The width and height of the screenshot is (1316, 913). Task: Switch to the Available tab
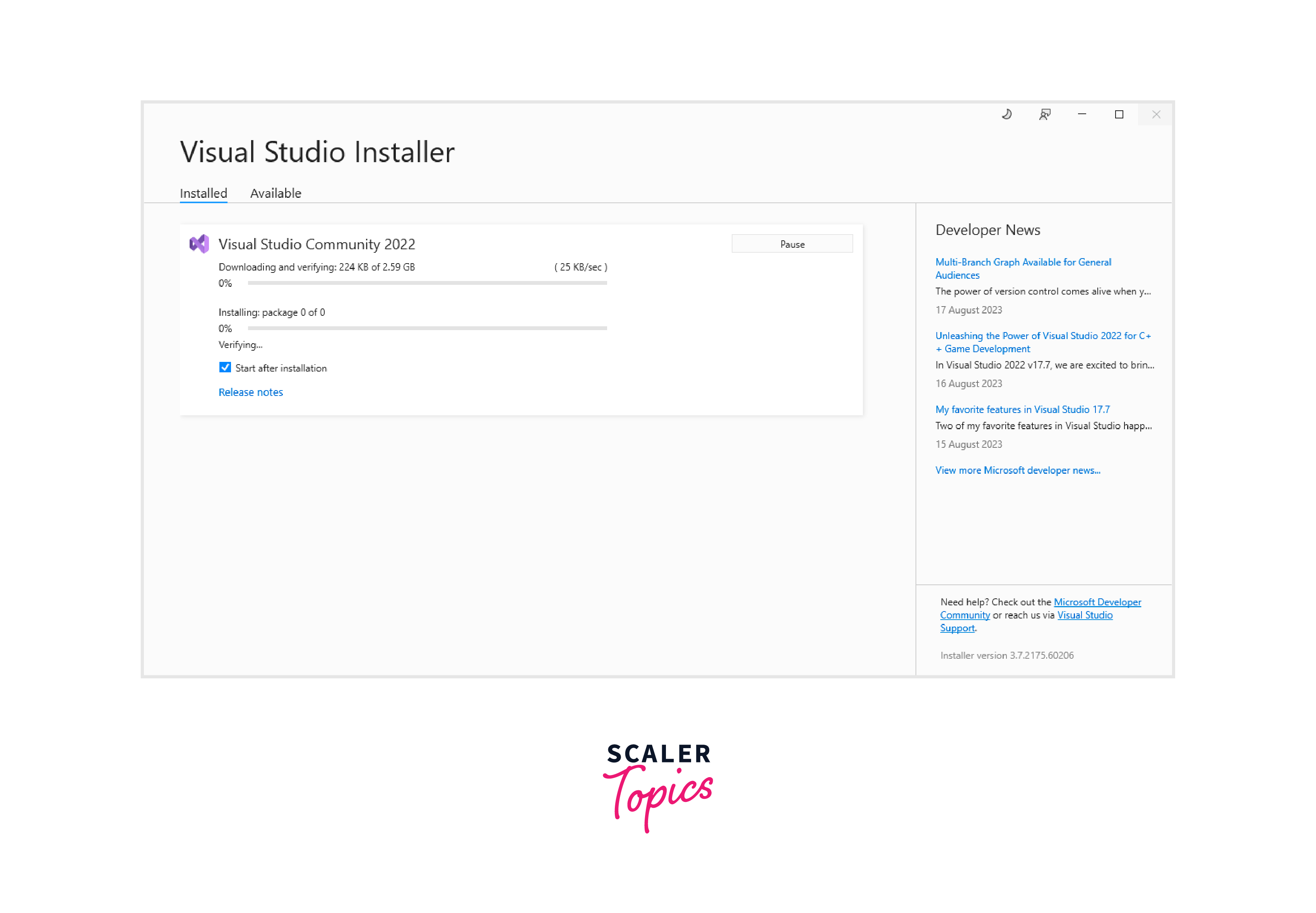pyautogui.click(x=275, y=194)
